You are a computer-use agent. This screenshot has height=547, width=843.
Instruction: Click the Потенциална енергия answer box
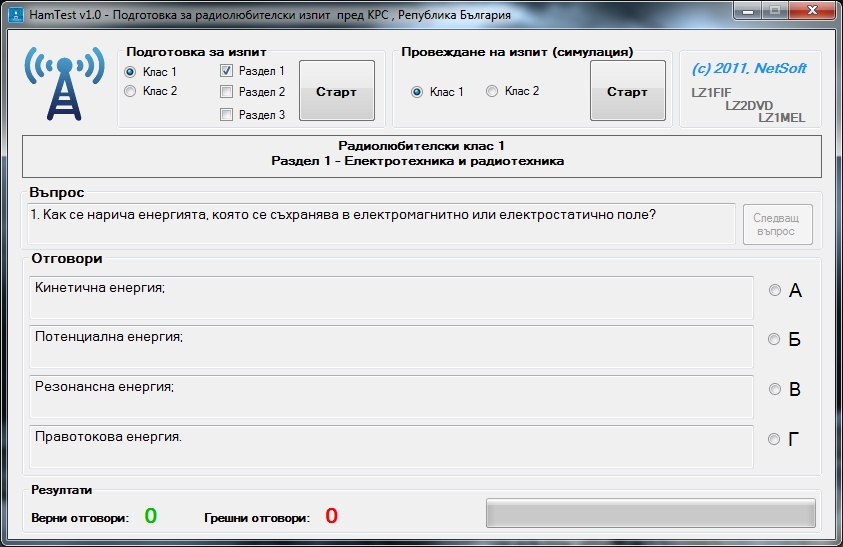(x=391, y=346)
